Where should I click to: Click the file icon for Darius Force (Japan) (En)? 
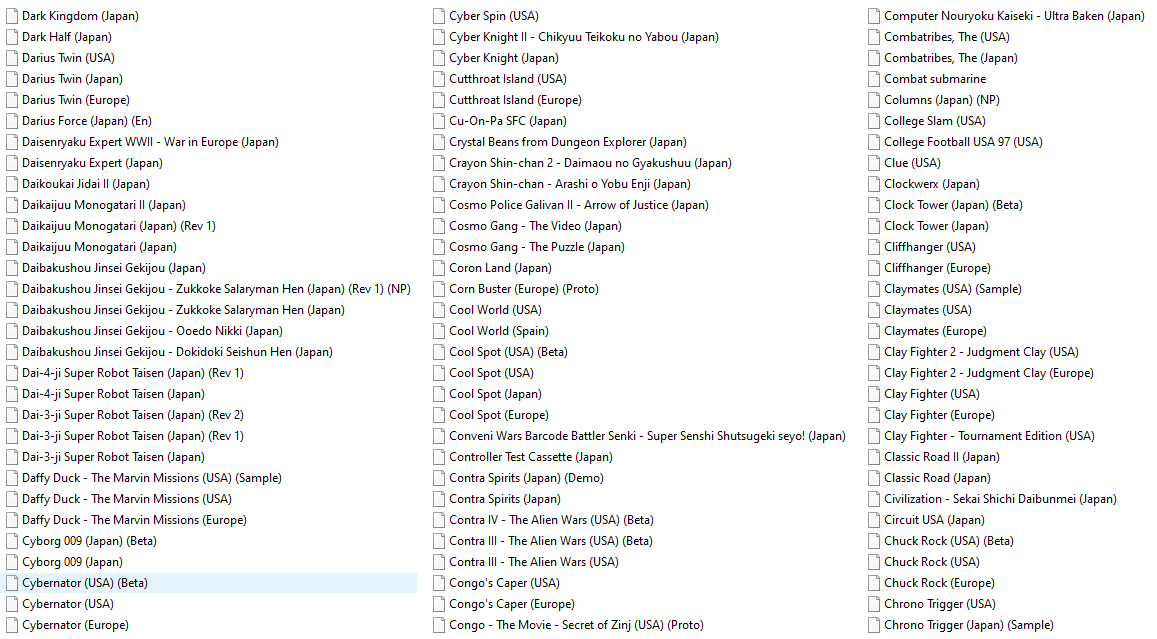(x=12, y=121)
